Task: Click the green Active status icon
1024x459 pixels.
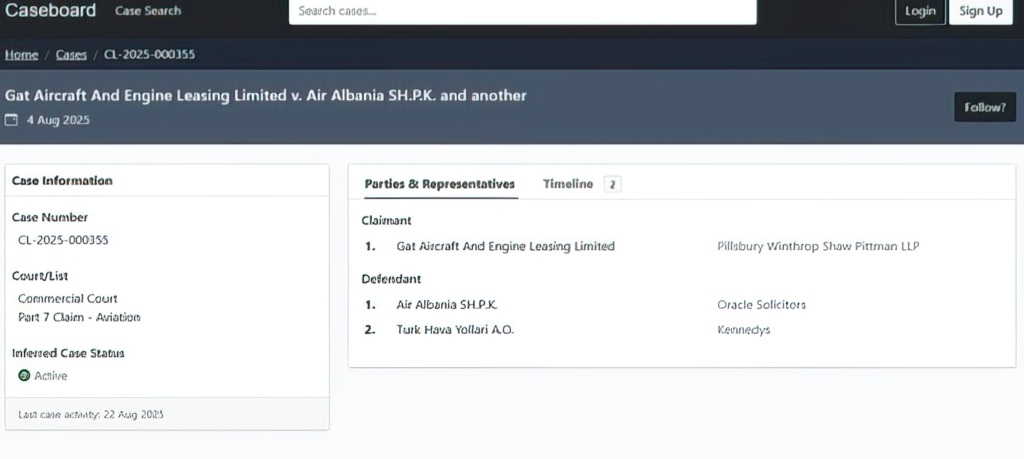Action: tap(24, 376)
